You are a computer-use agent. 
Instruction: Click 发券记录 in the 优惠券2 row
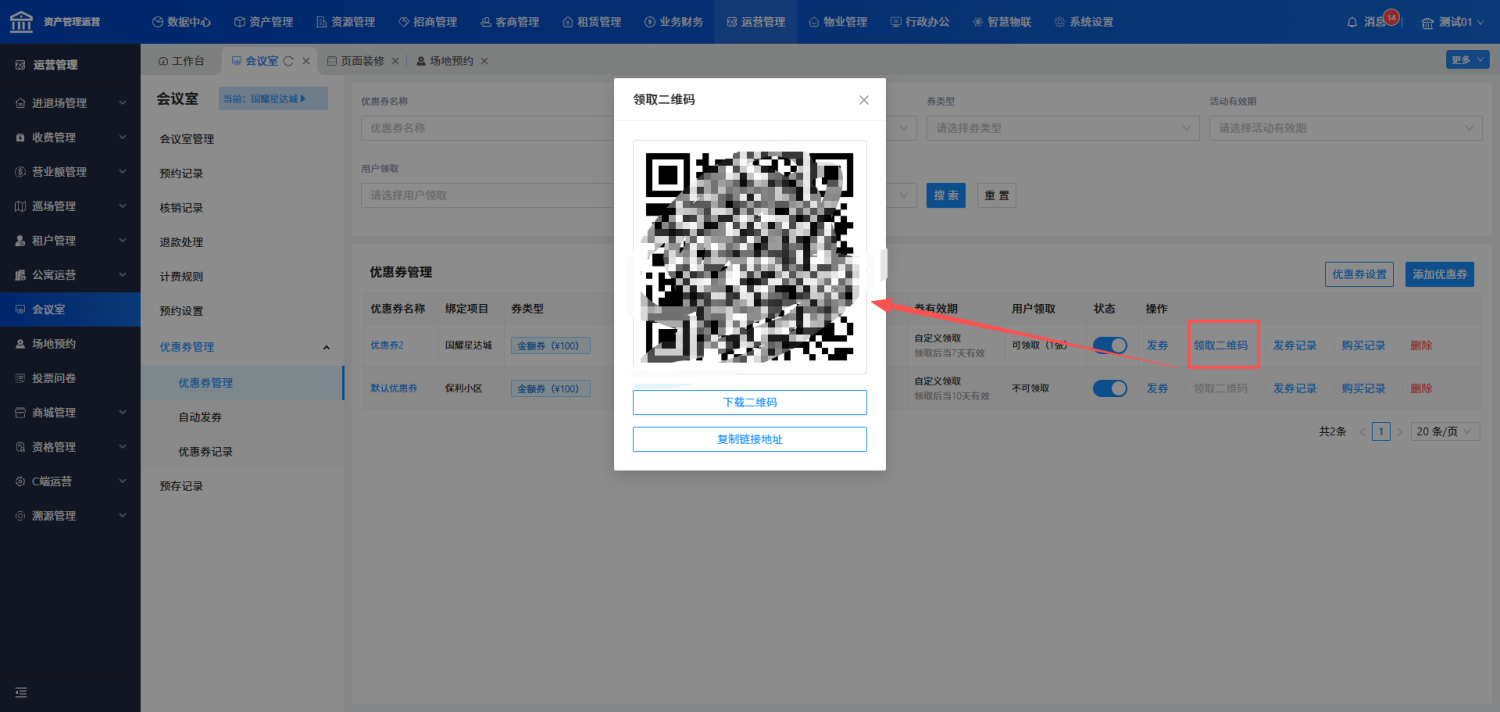(x=1295, y=345)
